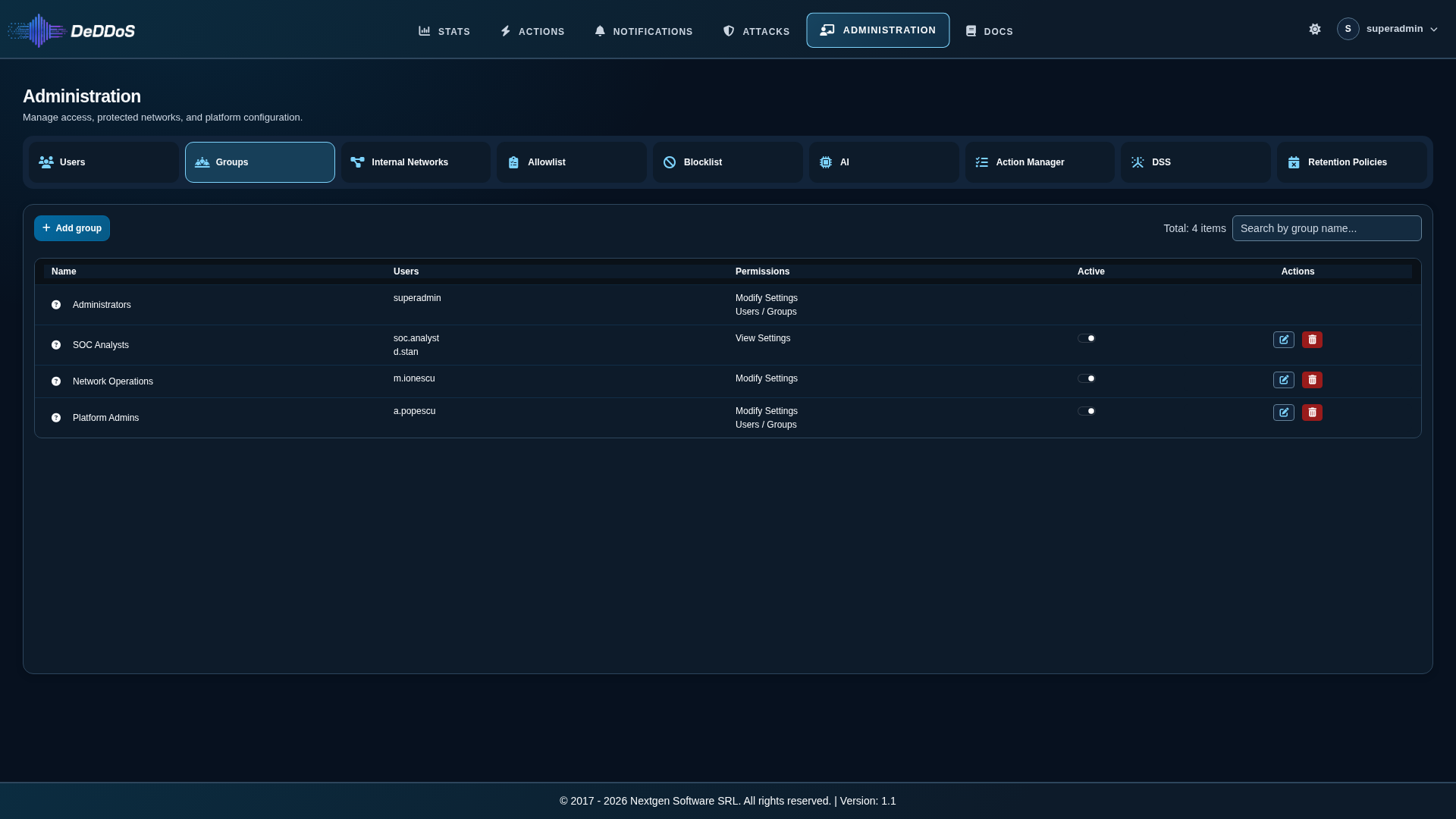1456x819 pixels.
Task: Edit the SOC Analysts group
Action: click(x=1284, y=340)
